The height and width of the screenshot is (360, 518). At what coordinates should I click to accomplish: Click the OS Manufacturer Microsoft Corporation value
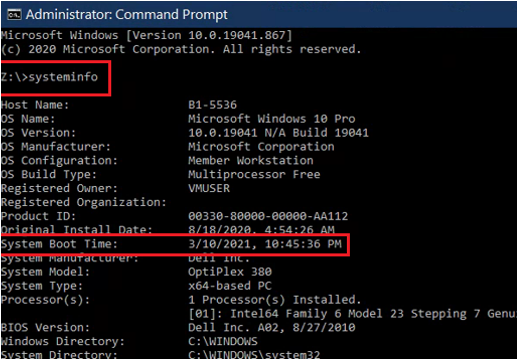click(x=261, y=147)
